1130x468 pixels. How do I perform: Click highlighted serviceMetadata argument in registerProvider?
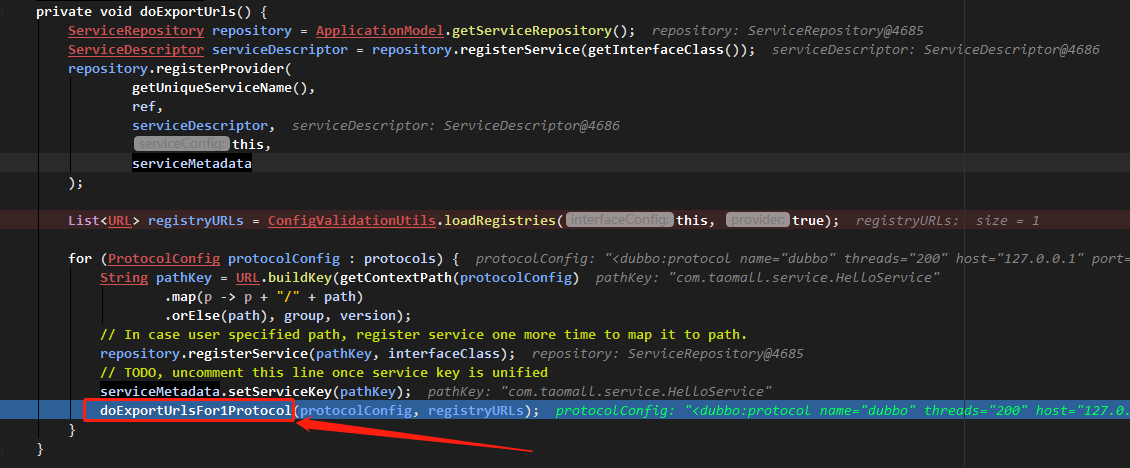click(192, 164)
